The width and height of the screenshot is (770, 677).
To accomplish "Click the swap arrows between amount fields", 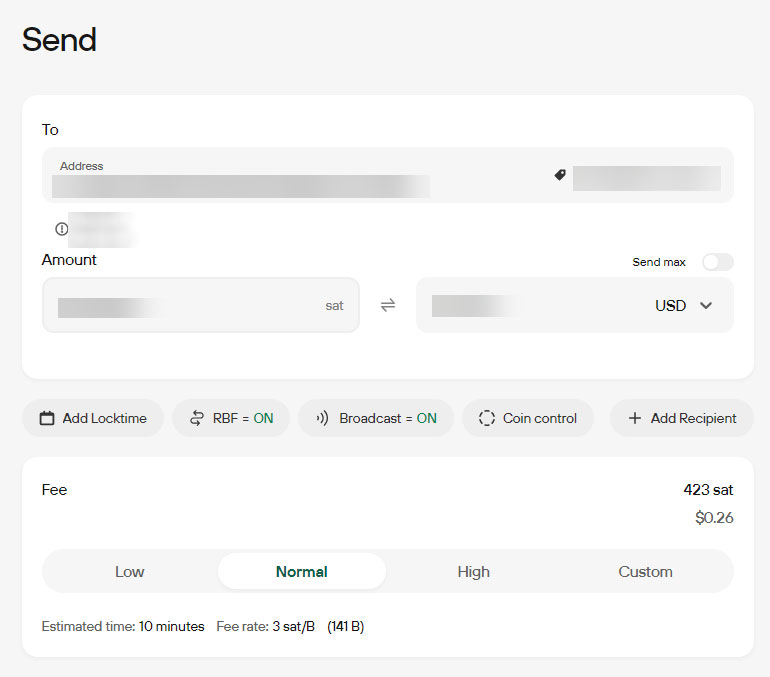I will [x=388, y=305].
